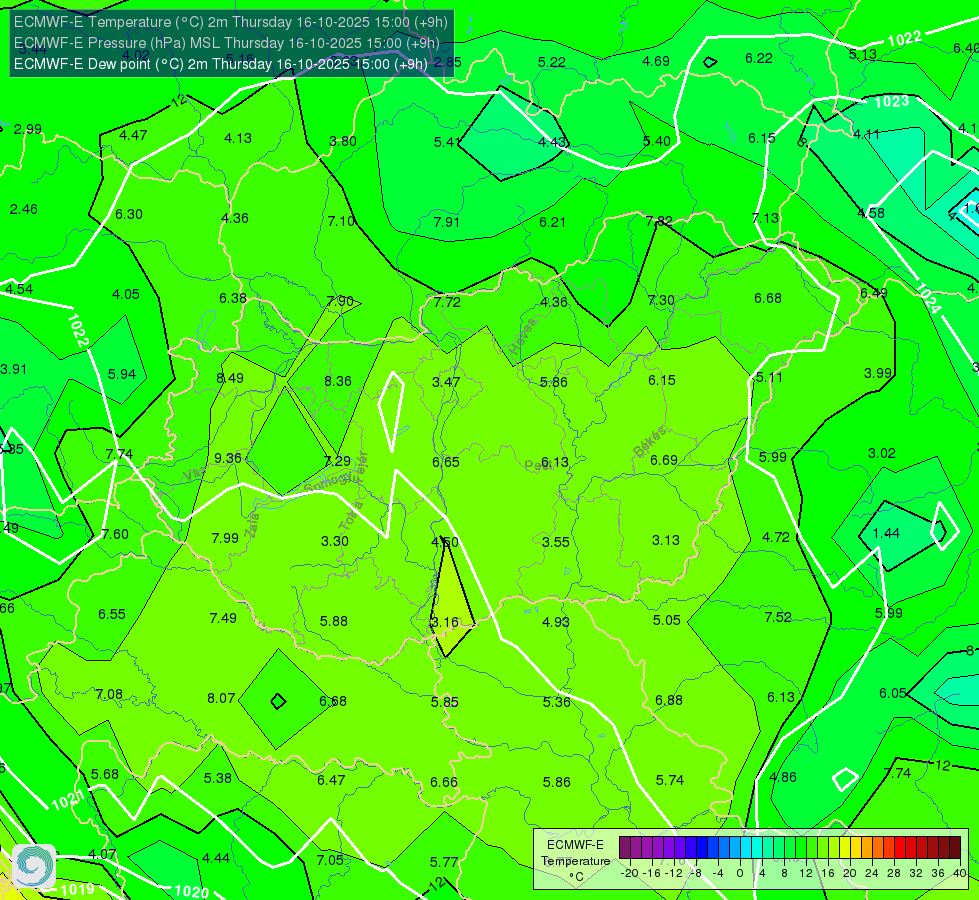Click the dew point value 5.77
This screenshot has height=900, width=979.
(x=444, y=862)
